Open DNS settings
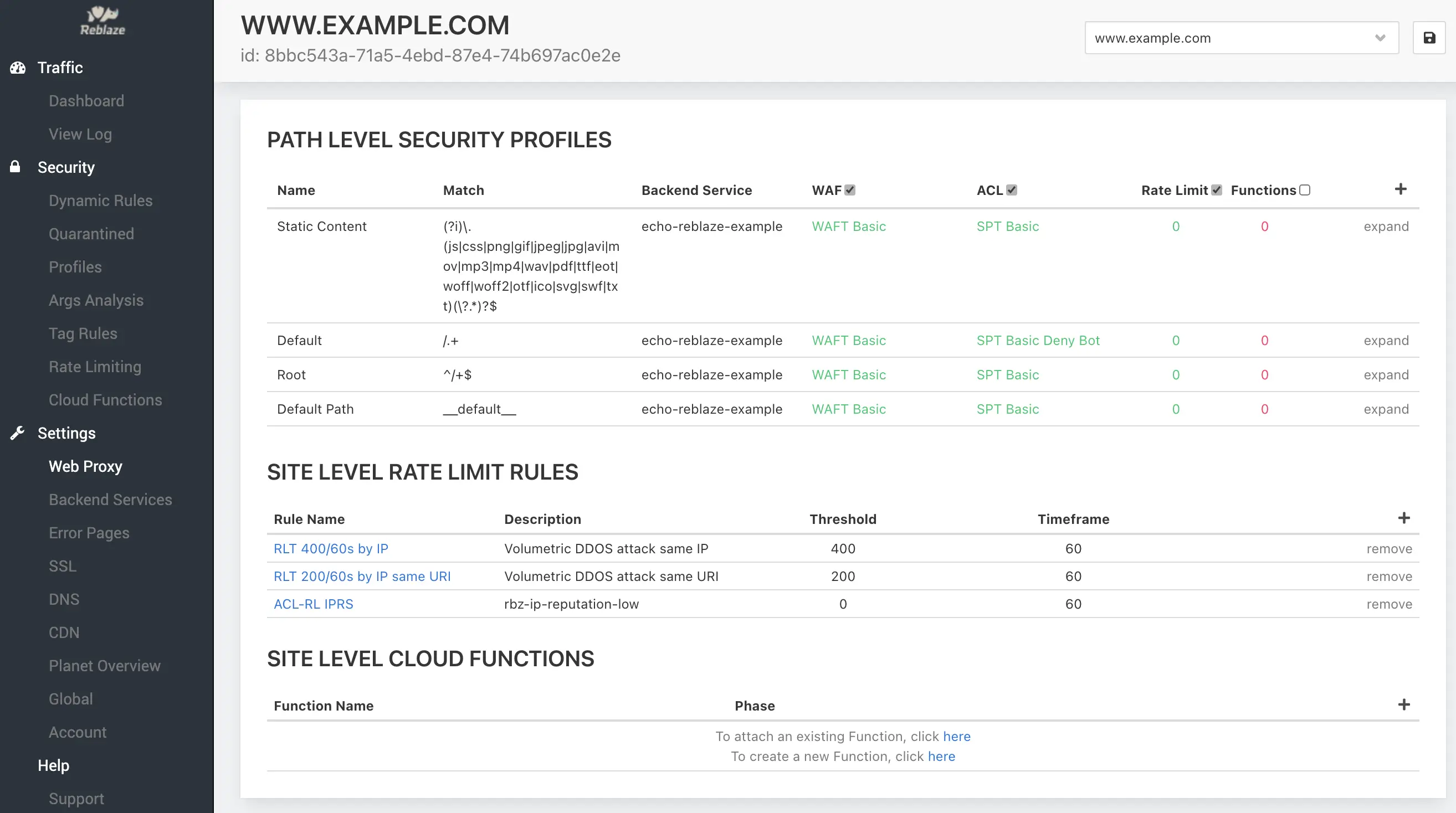The height and width of the screenshot is (813, 1456). pyautogui.click(x=64, y=600)
